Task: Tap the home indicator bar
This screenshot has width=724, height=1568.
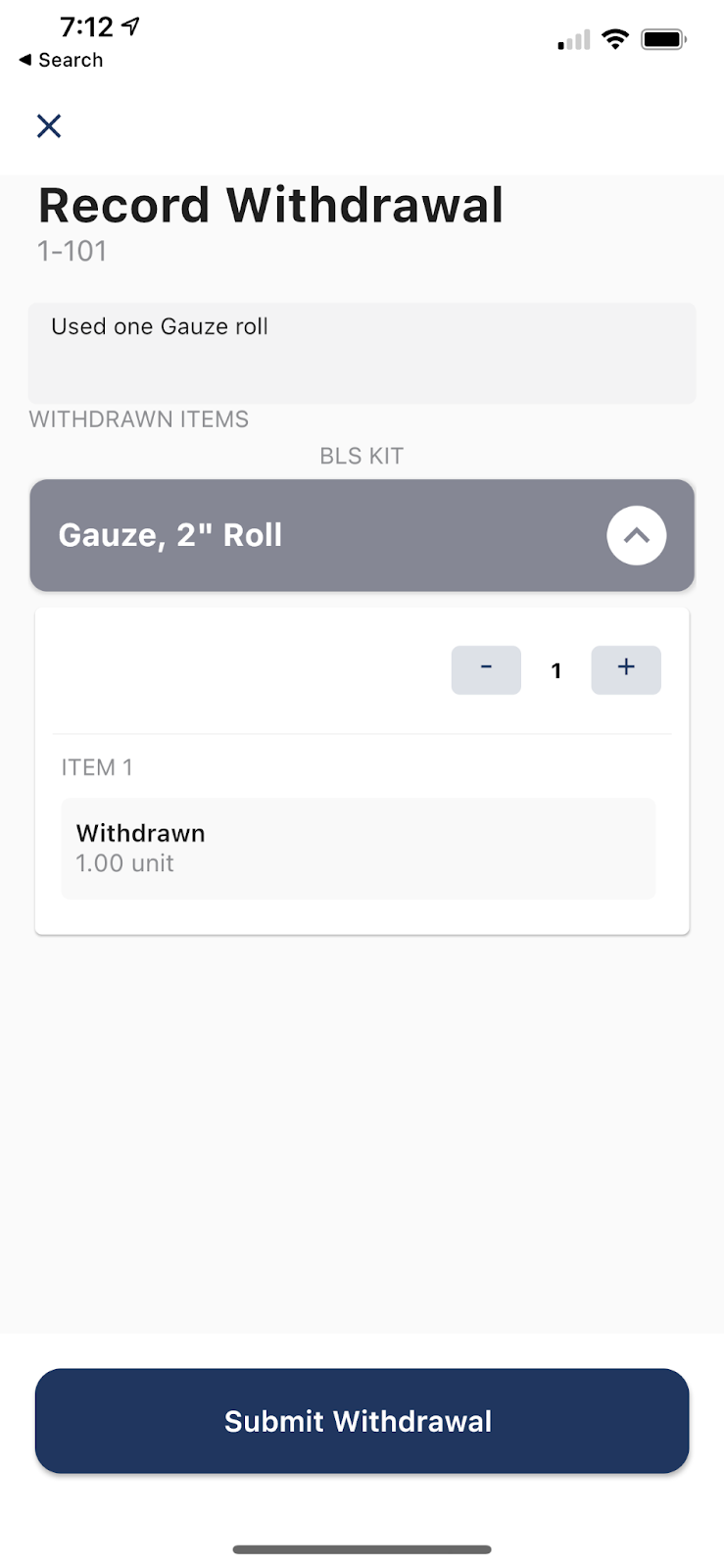Action: (362, 1549)
